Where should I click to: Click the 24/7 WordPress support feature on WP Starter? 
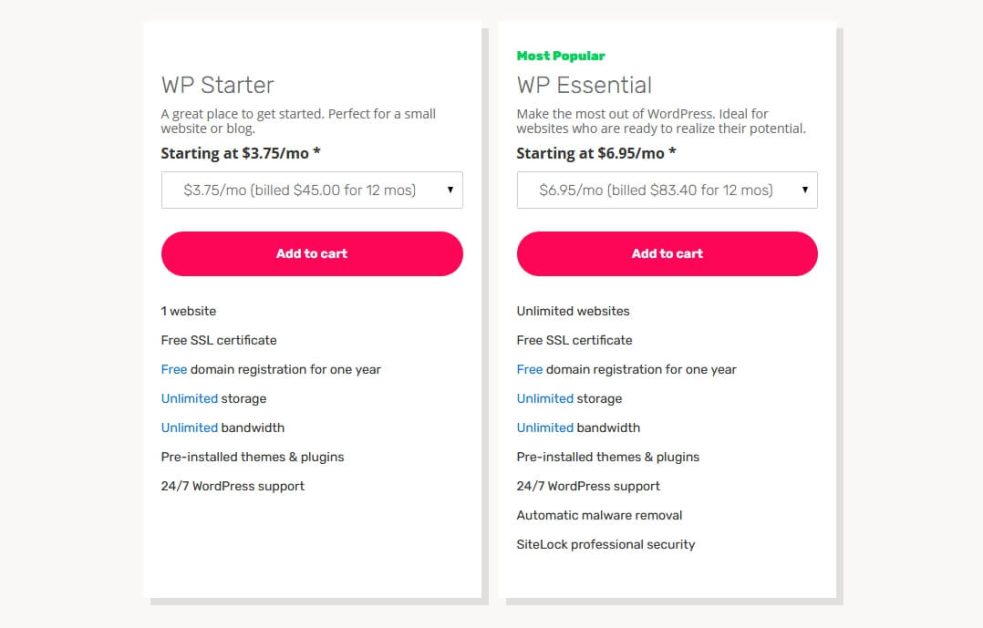click(233, 486)
